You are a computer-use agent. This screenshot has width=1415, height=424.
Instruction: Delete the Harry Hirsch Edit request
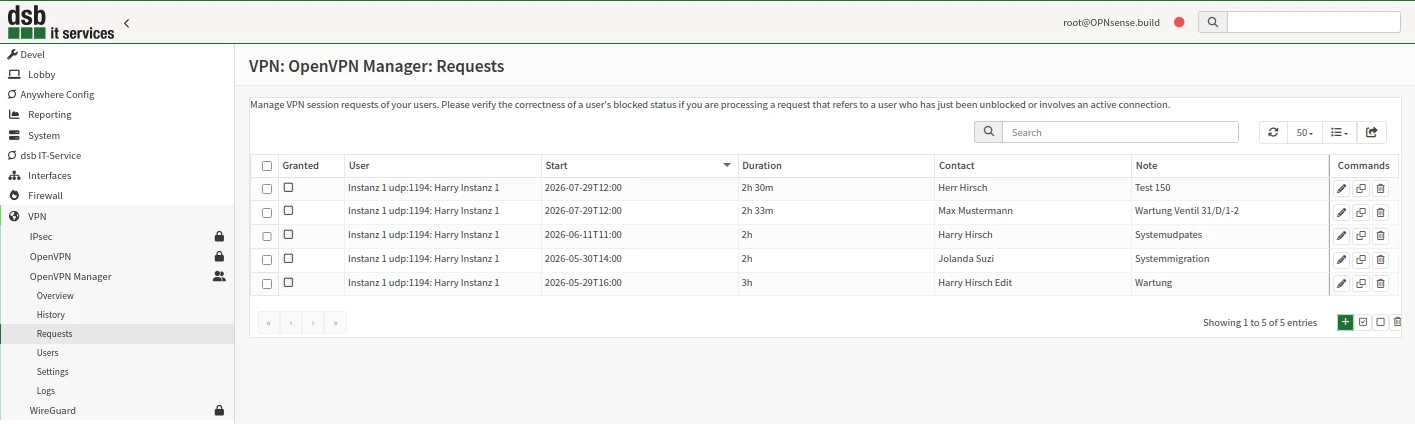(x=1380, y=284)
